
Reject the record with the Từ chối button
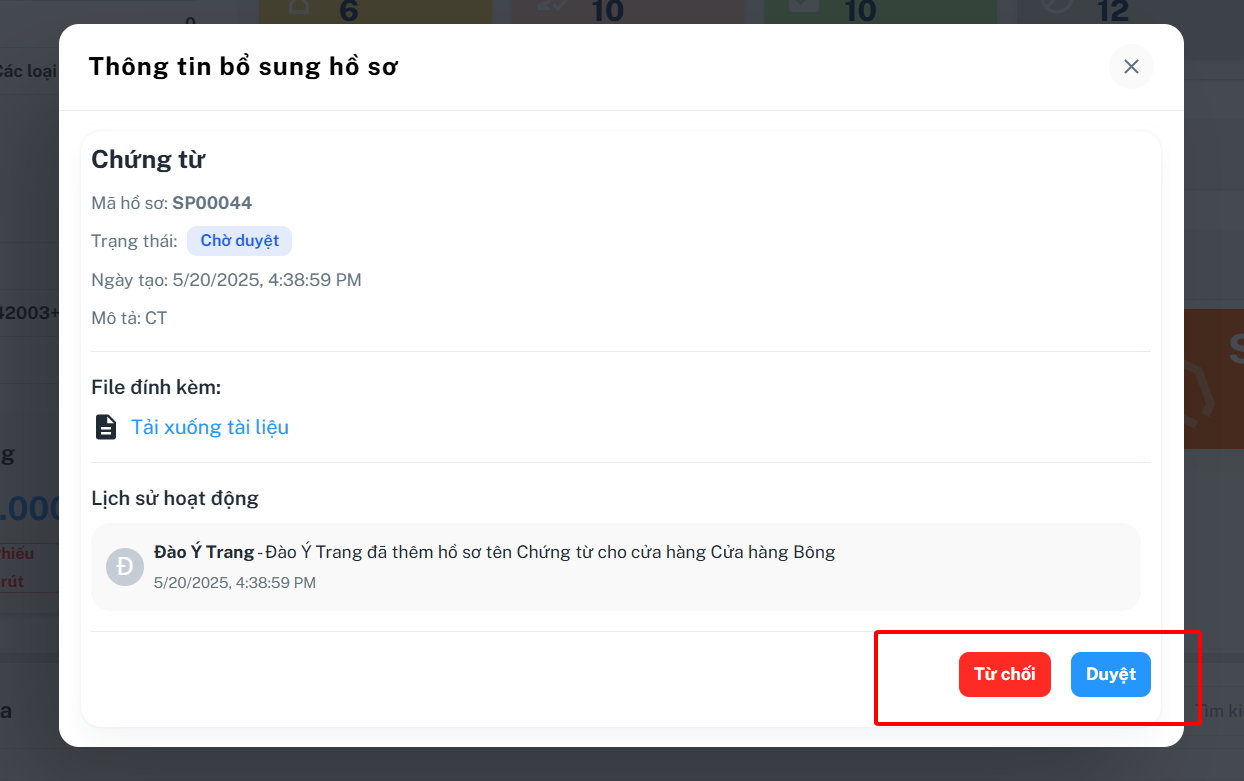click(1005, 674)
